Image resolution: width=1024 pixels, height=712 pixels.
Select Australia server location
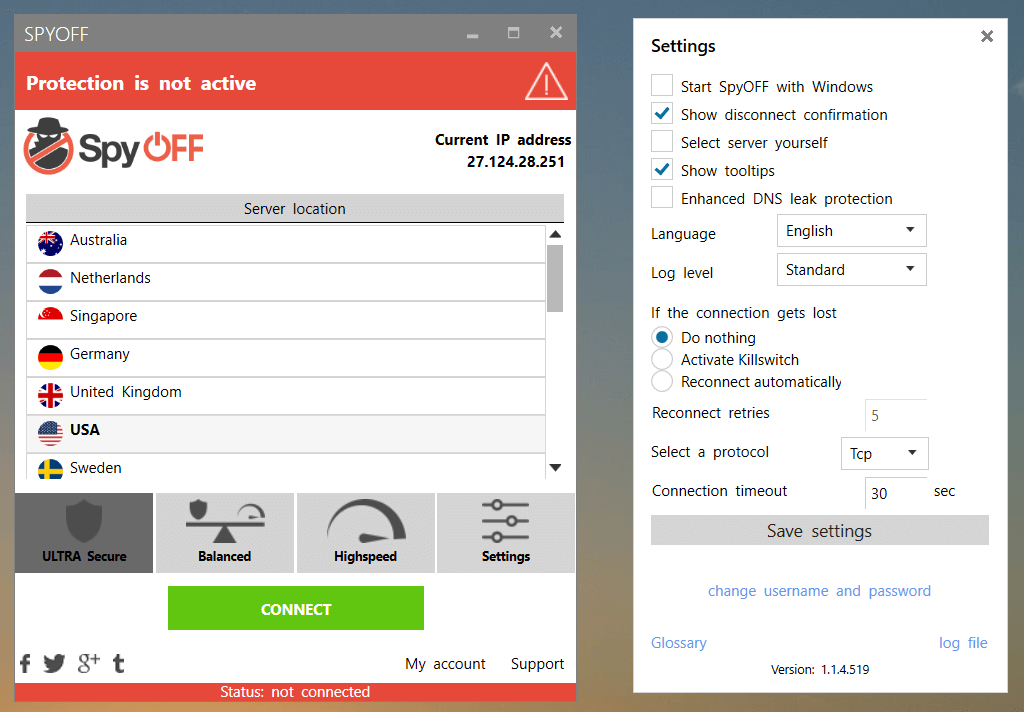(286, 244)
